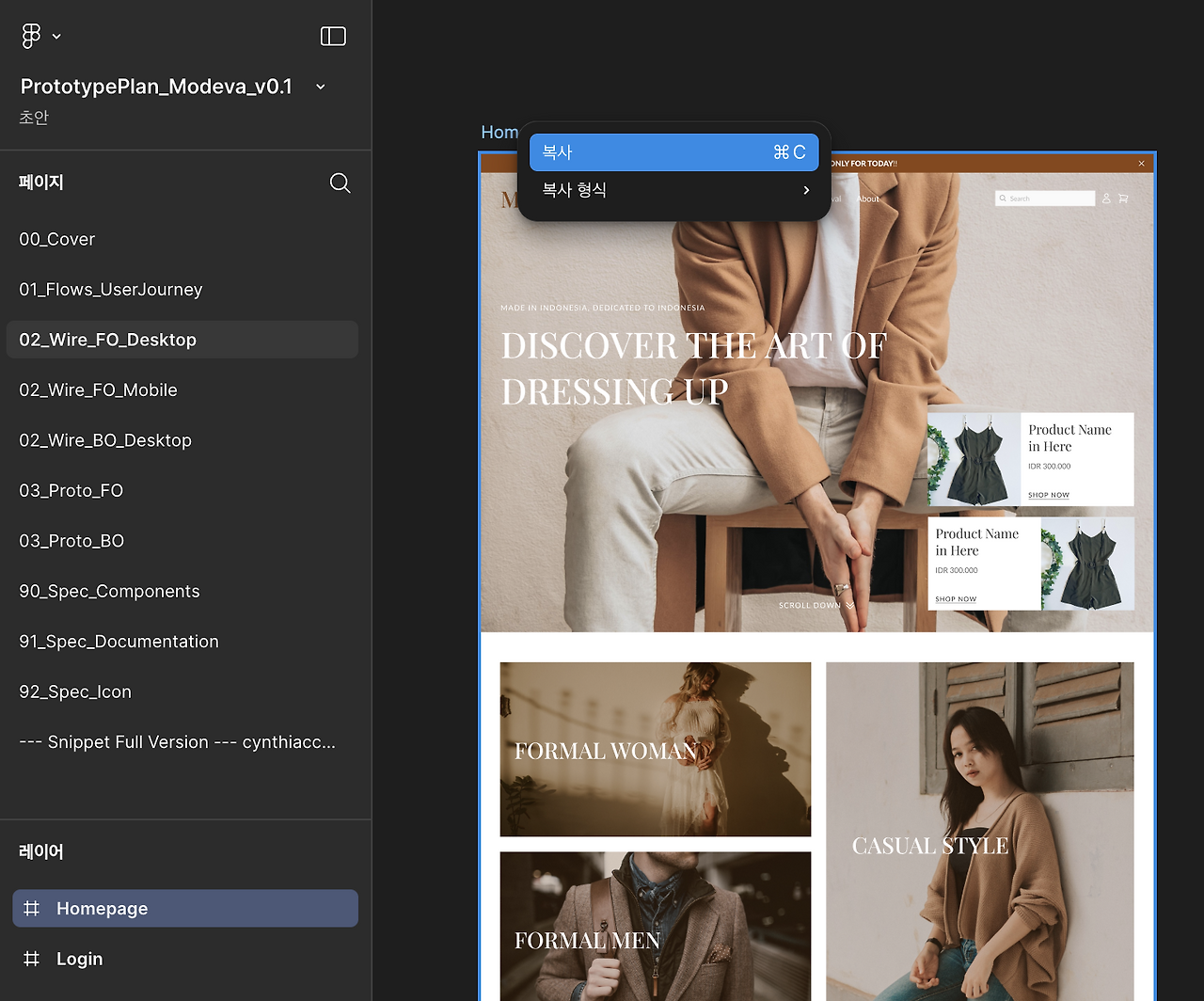Open the 92_Spec_Icon page

coord(182,692)
